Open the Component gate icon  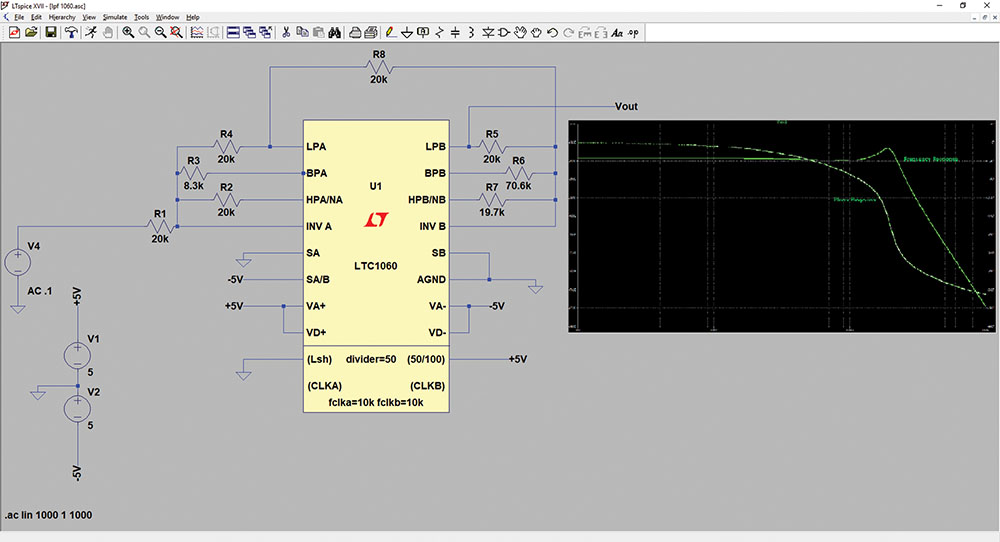(x=504, y=33)
